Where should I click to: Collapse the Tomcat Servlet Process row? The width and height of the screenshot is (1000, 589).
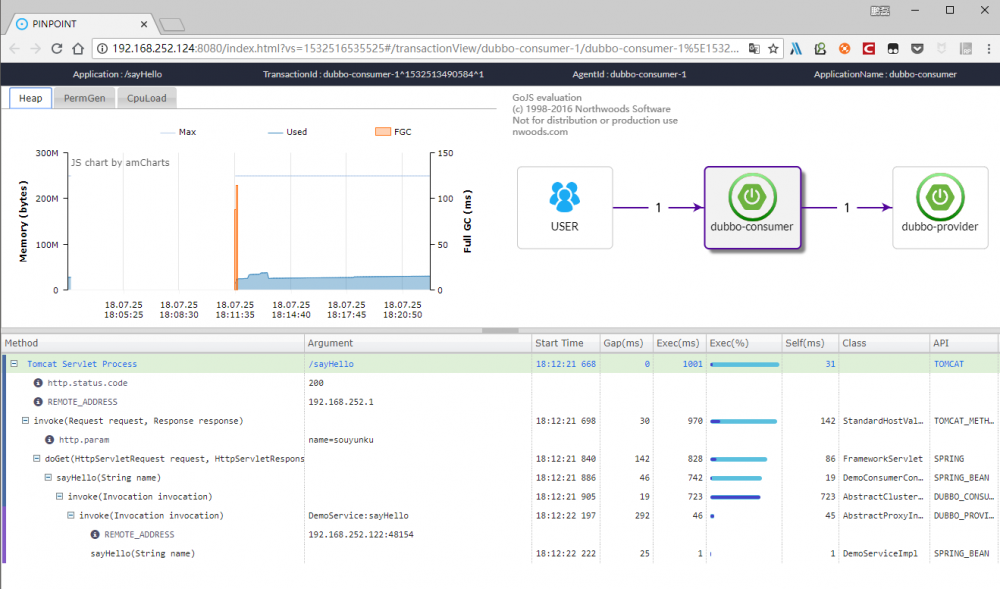tap(14, 364)
